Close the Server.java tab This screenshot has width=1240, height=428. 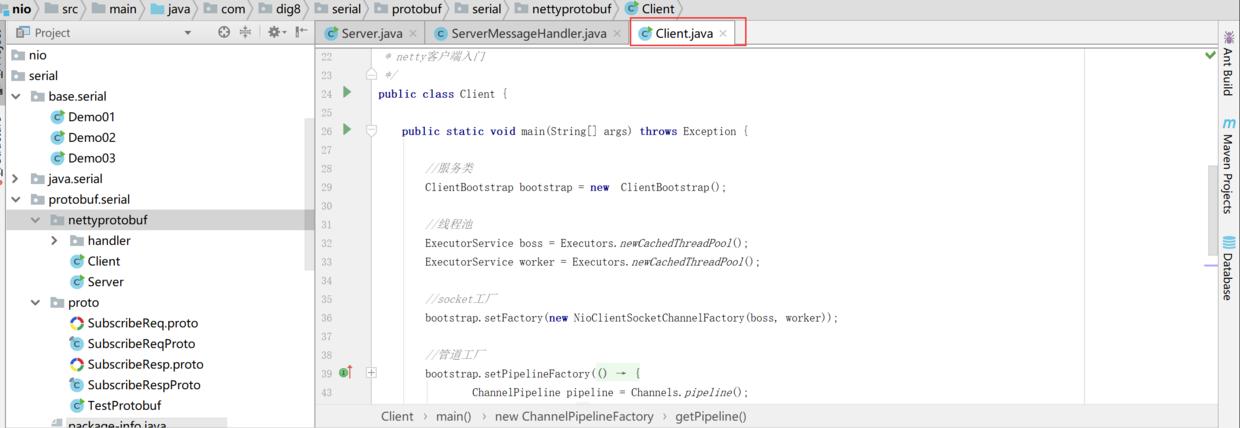[x=413, y=33]
